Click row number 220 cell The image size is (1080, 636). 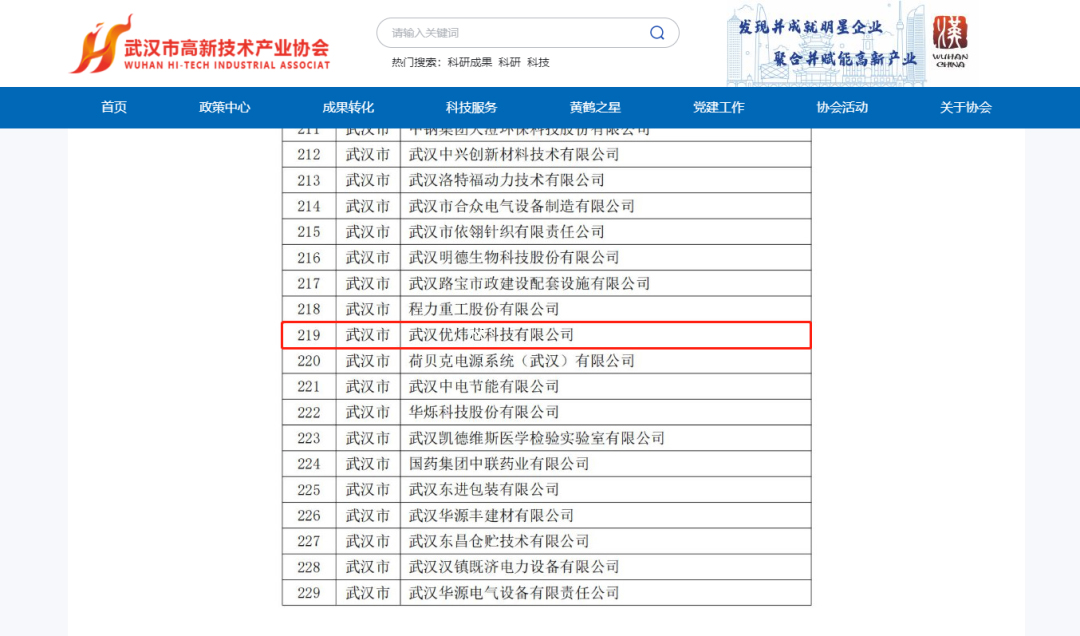tap(309, 361)
